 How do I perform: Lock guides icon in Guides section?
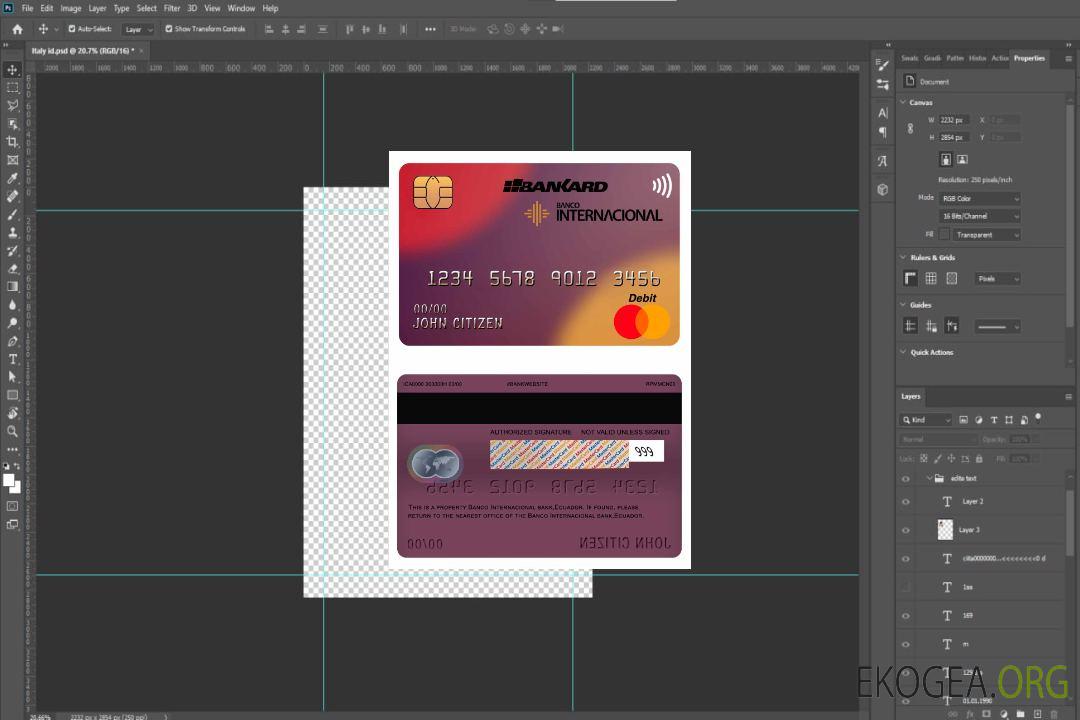click(931, 326)
